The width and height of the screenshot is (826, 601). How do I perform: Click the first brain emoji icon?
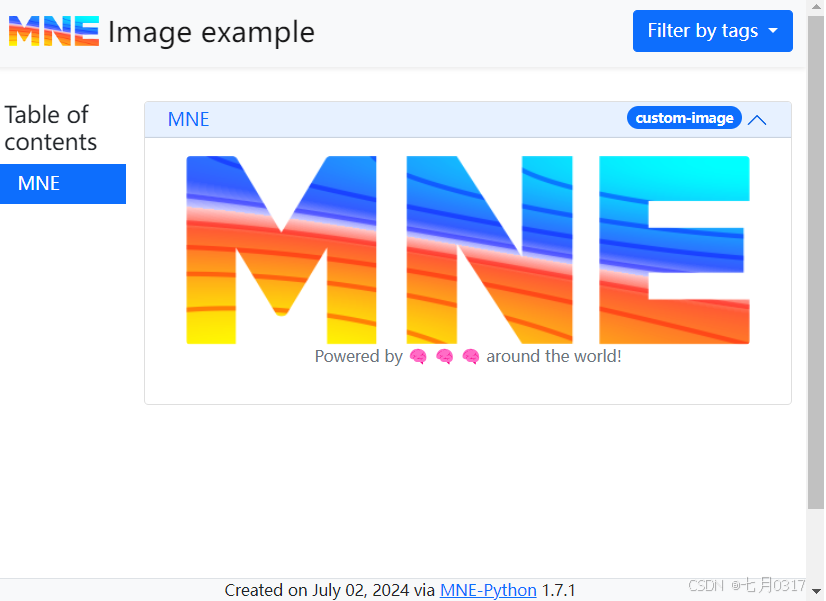[418, 356]
